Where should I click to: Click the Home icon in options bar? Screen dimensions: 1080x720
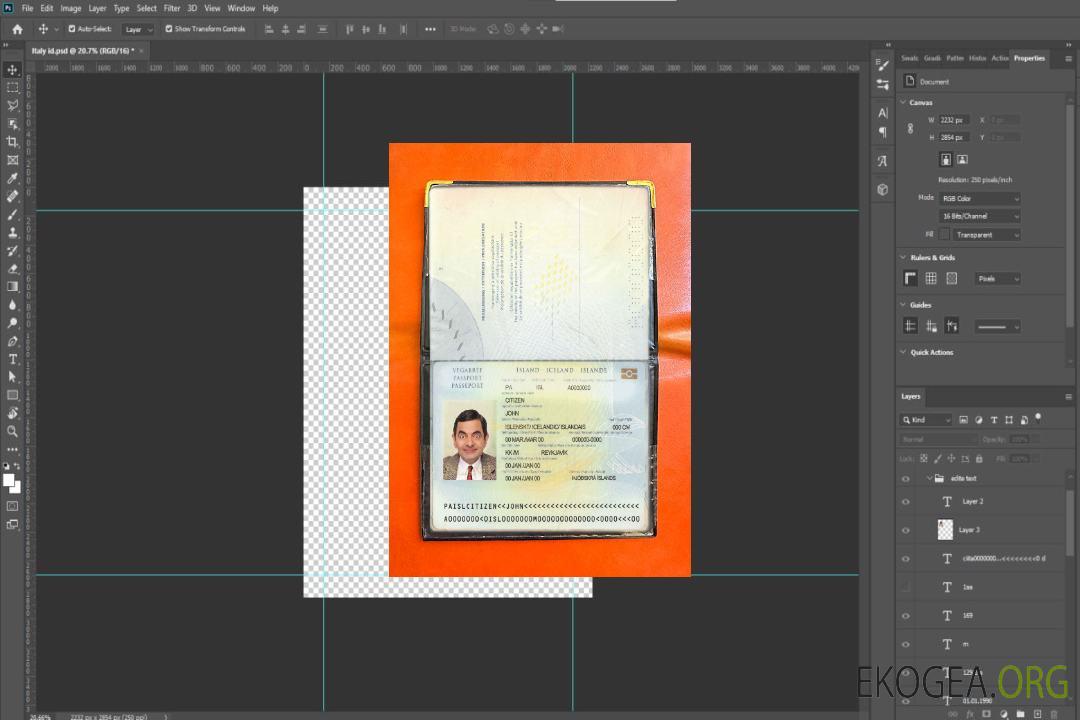tap(17, 29)
